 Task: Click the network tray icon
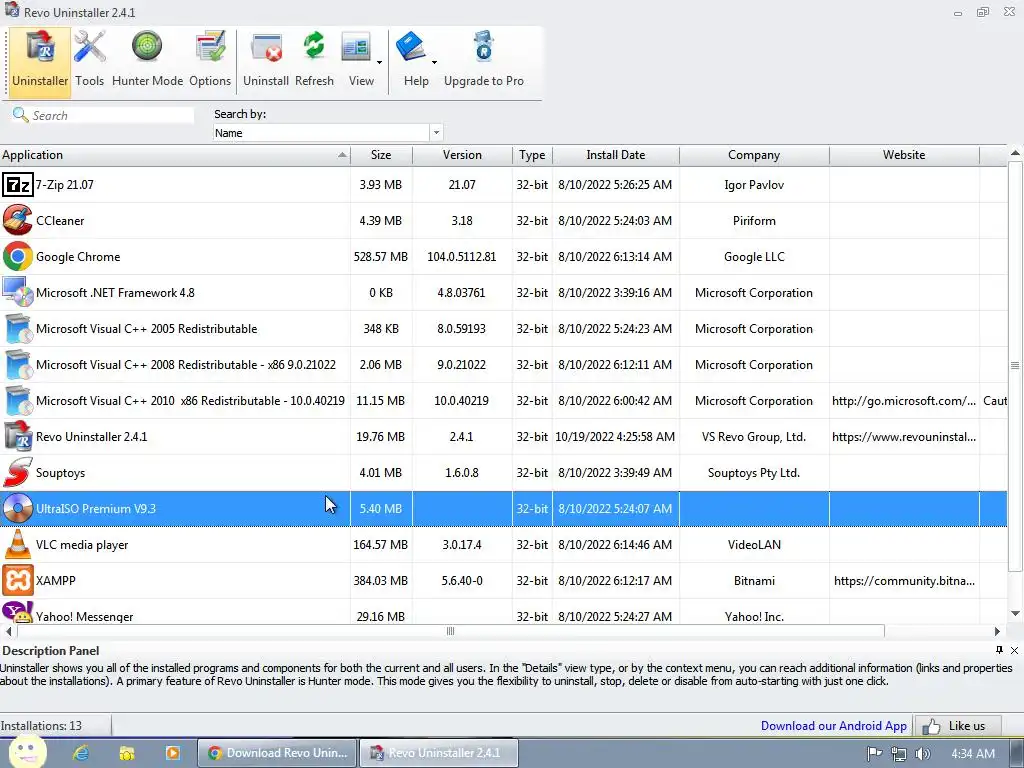[899, 754]
